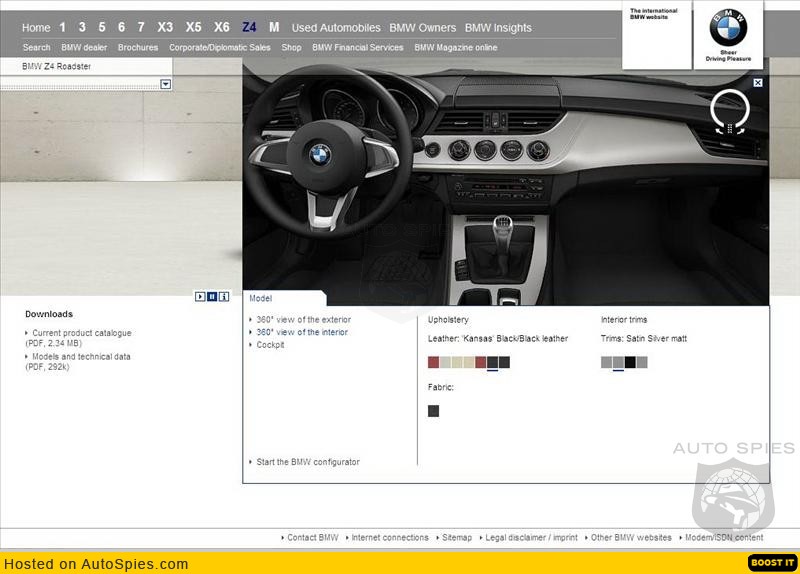Open the Z4 model menu
Image resolution: width=800 pixels, height=574 pixels.
point(249,27)
